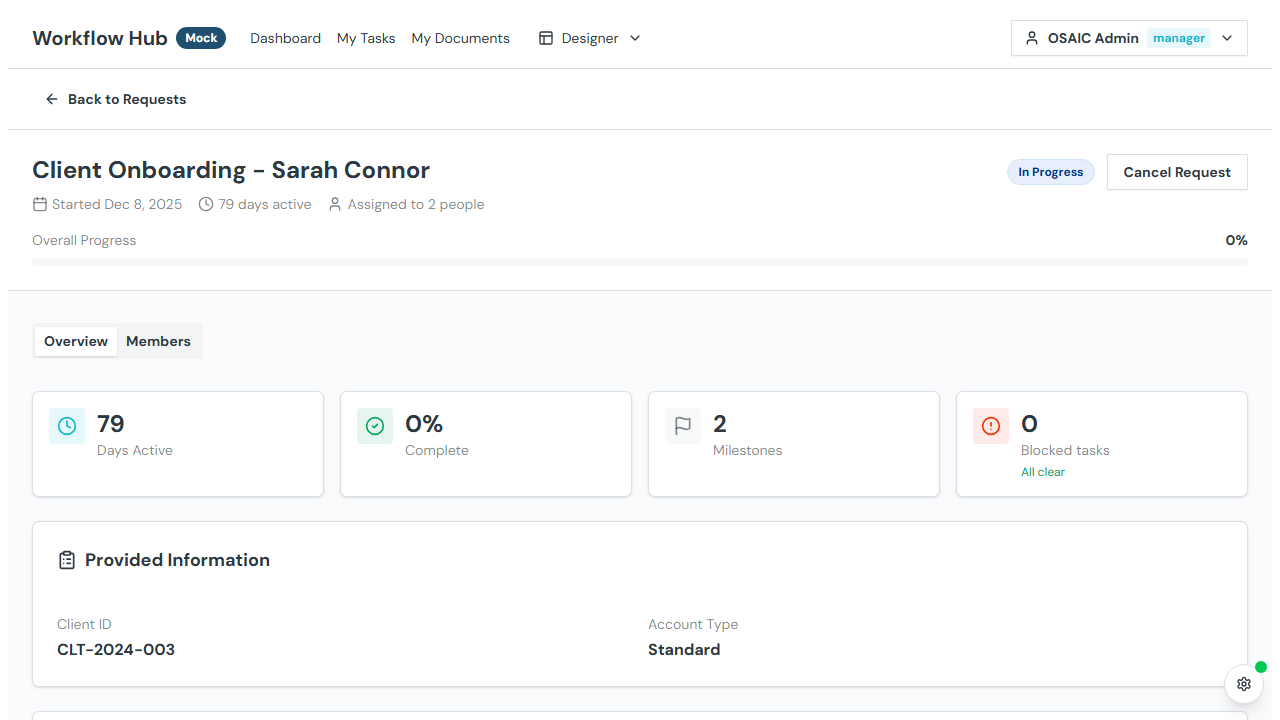The width and height of the screenshot is (1280, 720).
Task: Click the green check icon on Complete card
Action: tap(374, 425)
